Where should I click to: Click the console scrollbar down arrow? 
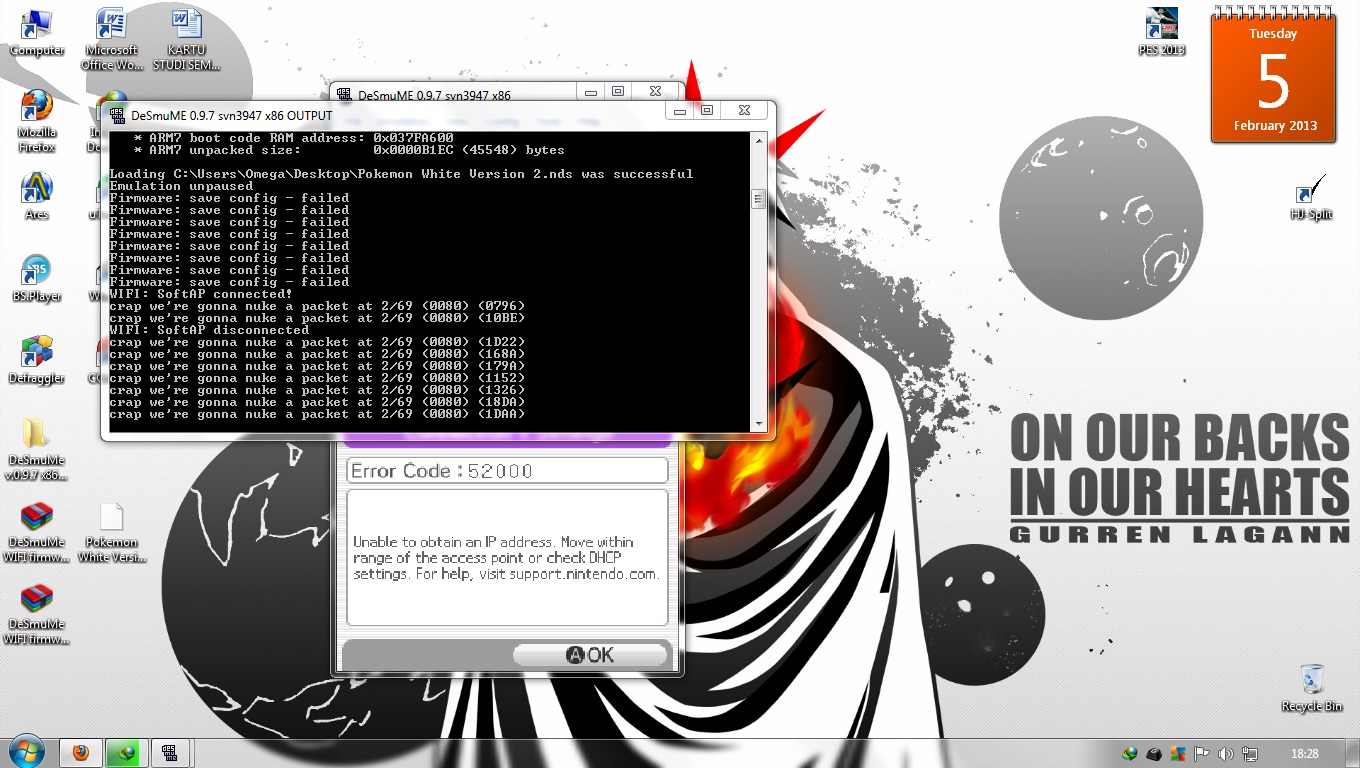(x=758, y=424)
